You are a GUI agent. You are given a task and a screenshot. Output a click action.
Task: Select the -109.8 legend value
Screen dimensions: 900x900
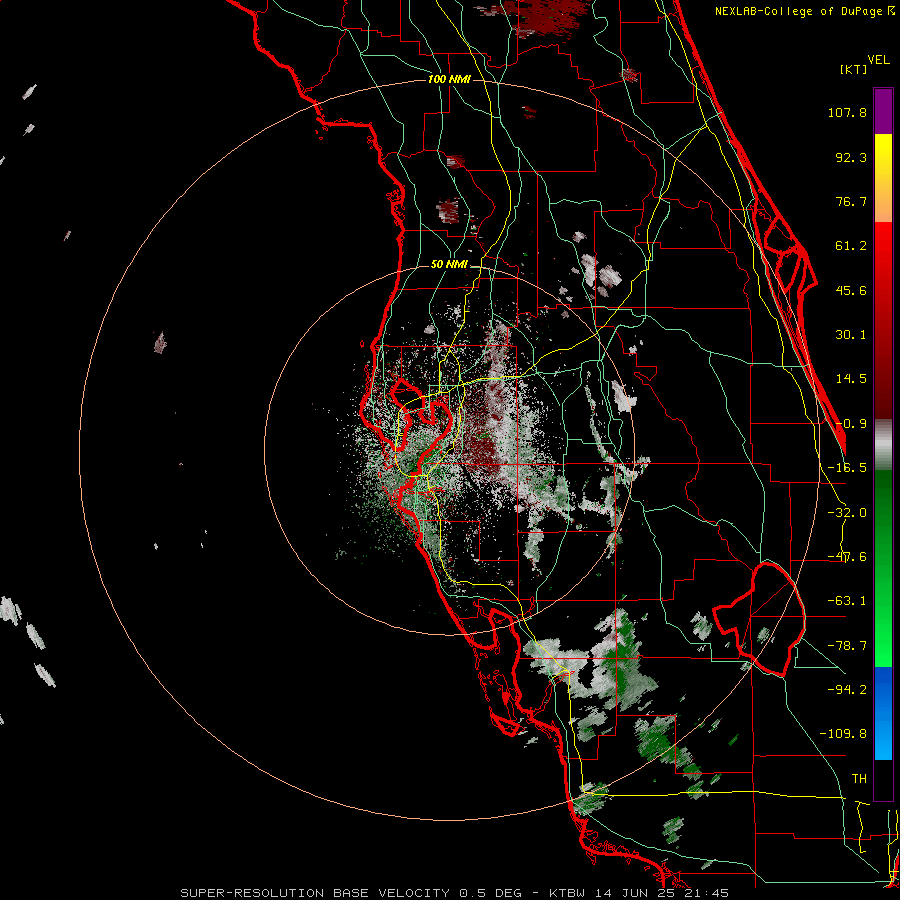click(843, 734)
